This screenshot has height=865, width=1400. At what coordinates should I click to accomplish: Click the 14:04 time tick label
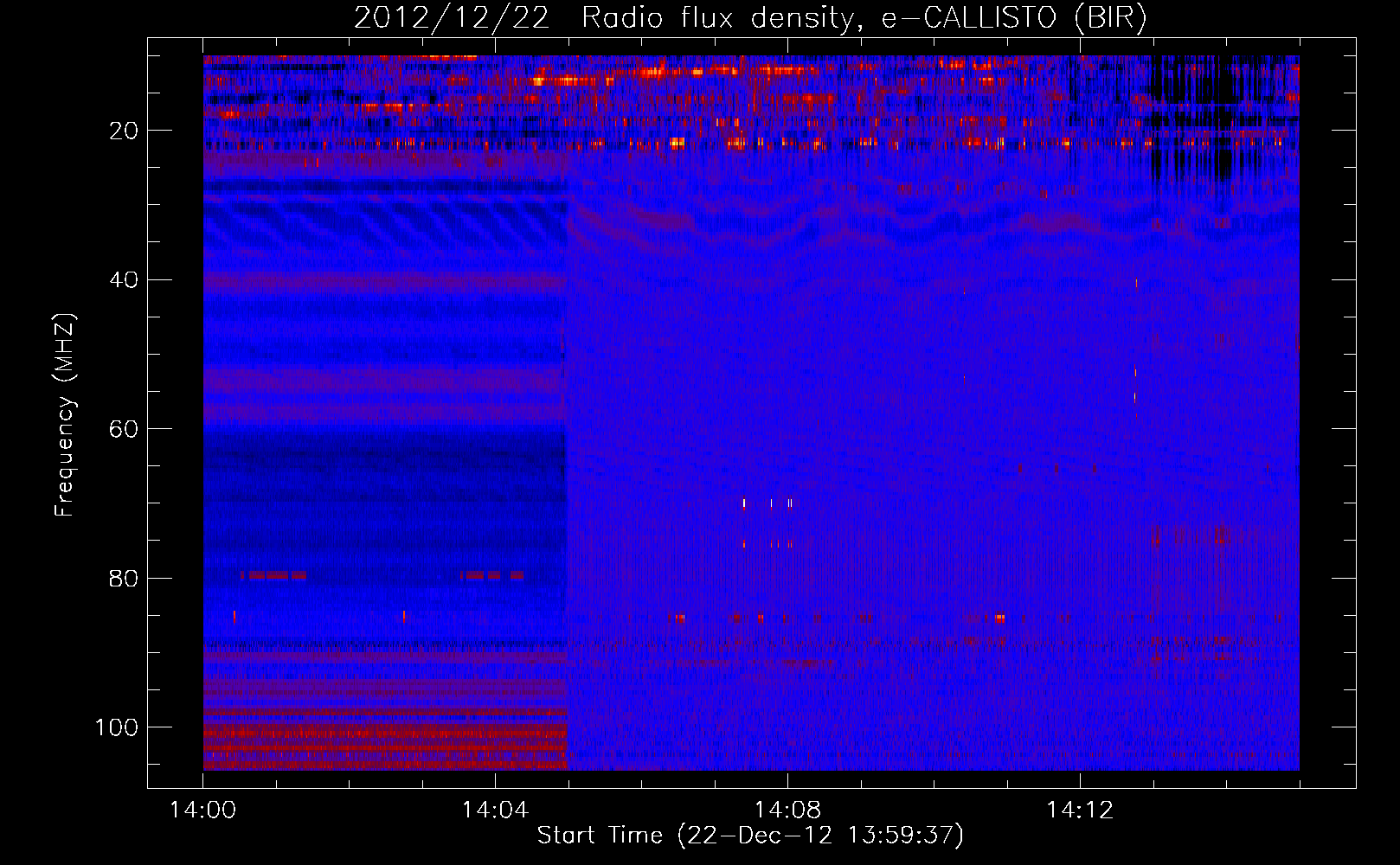click(495, 811)
